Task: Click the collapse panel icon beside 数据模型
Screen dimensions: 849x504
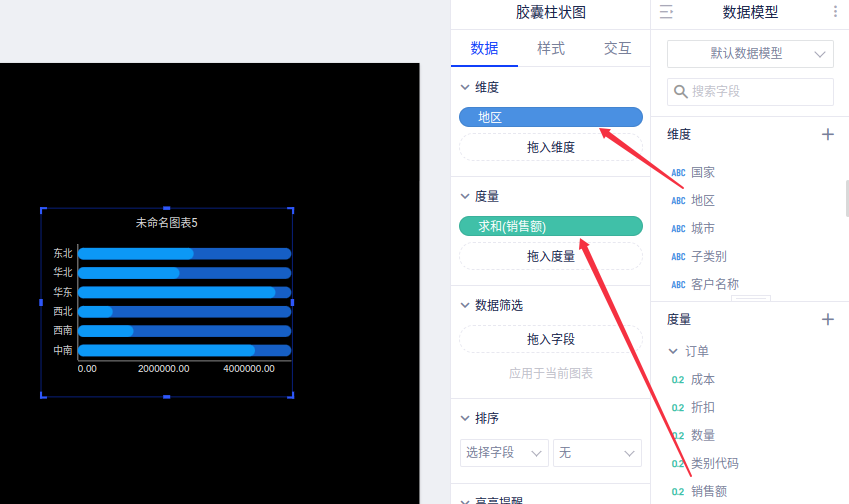Action: (667, 13)
